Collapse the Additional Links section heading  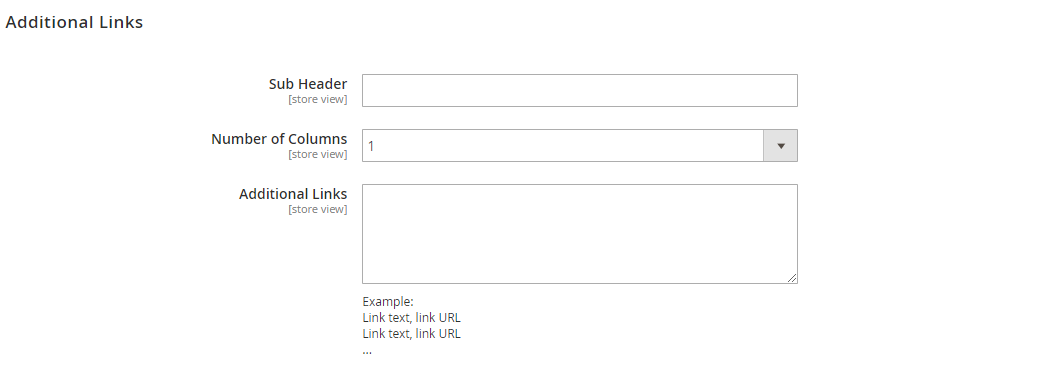click(74, 22)
